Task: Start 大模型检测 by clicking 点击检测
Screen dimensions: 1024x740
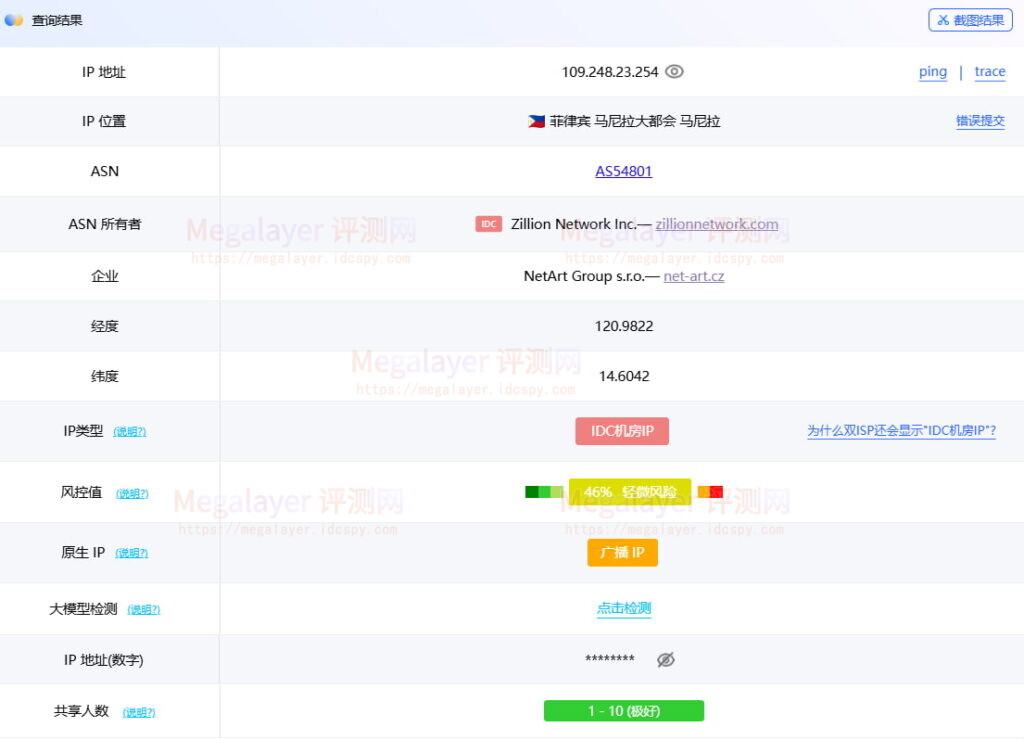Action: coord(623,607)
